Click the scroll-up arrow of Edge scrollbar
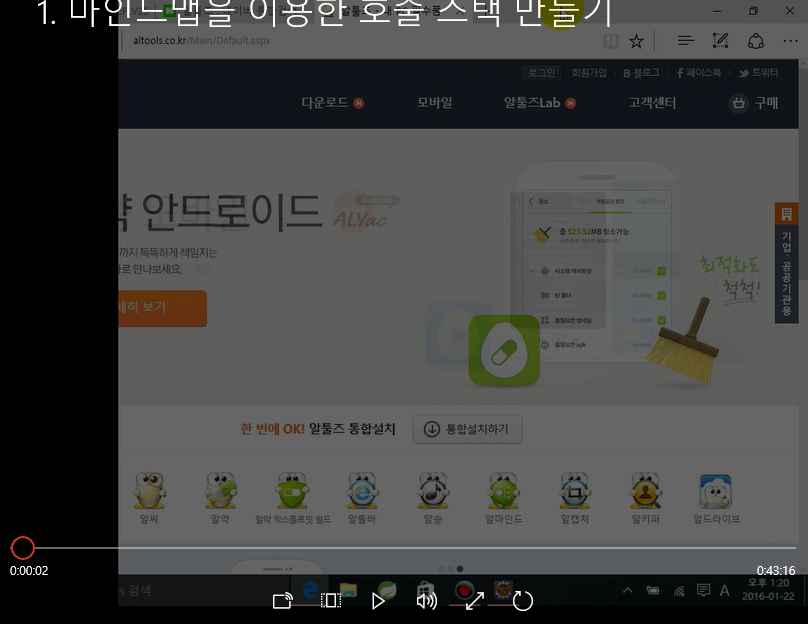 [x=803, y=64]
